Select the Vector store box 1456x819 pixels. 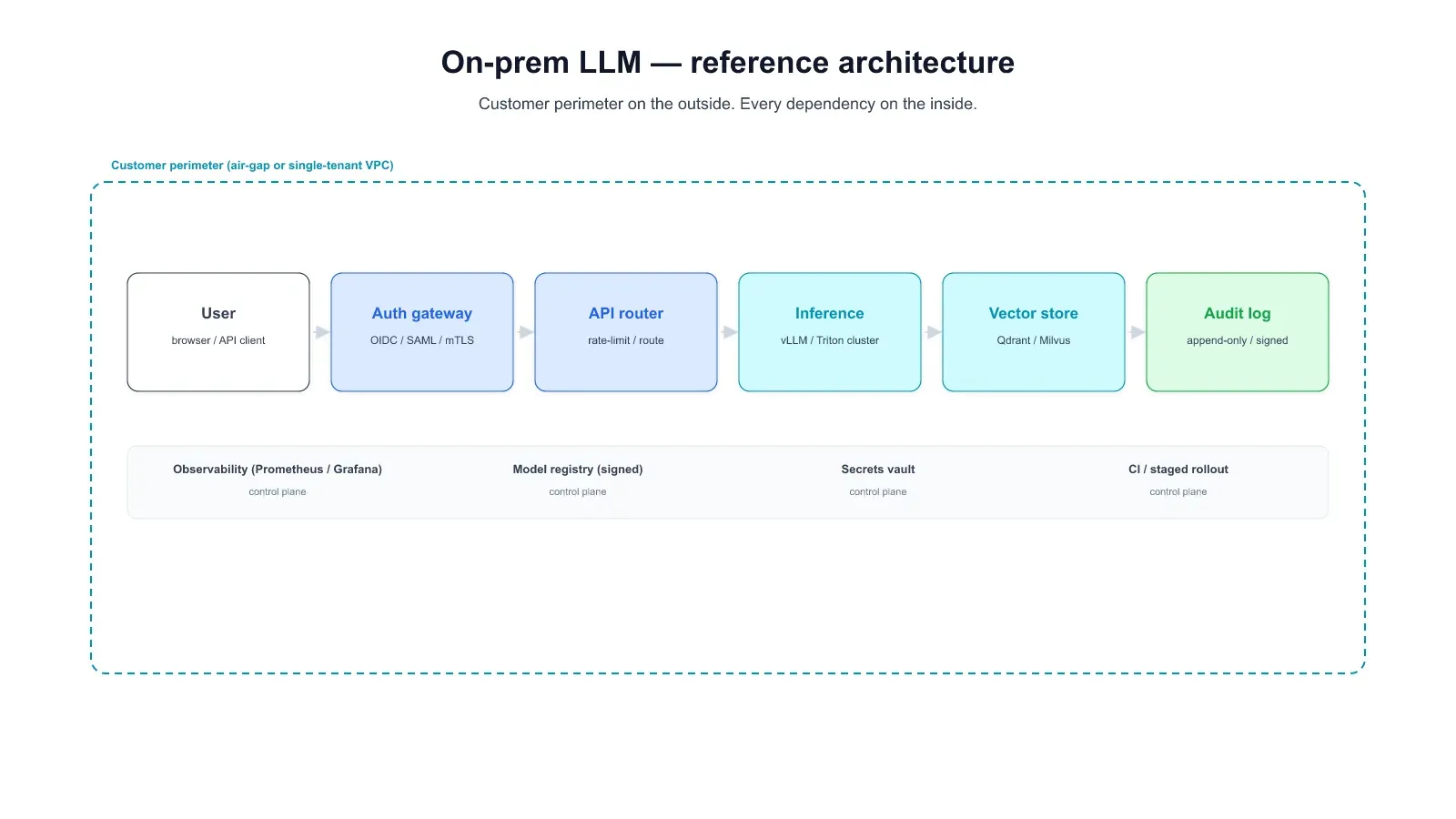(1034, 332)
